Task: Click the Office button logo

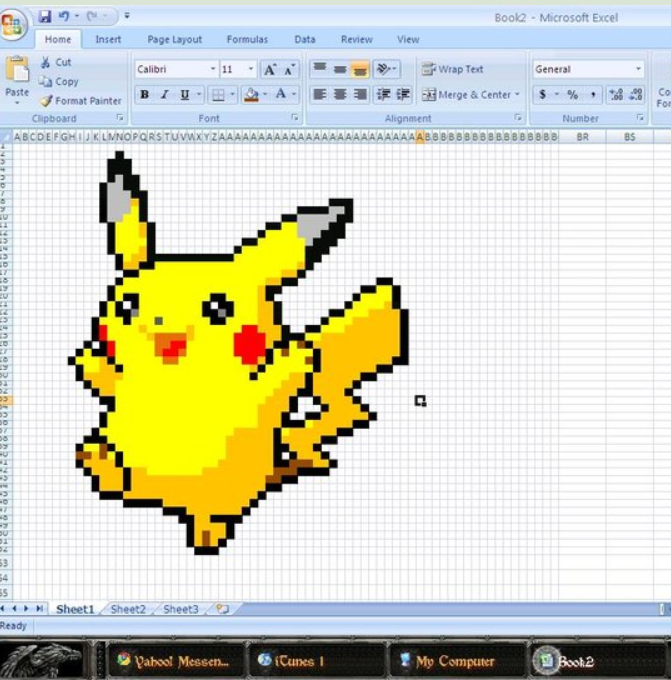Action: [x=13, y=24]
